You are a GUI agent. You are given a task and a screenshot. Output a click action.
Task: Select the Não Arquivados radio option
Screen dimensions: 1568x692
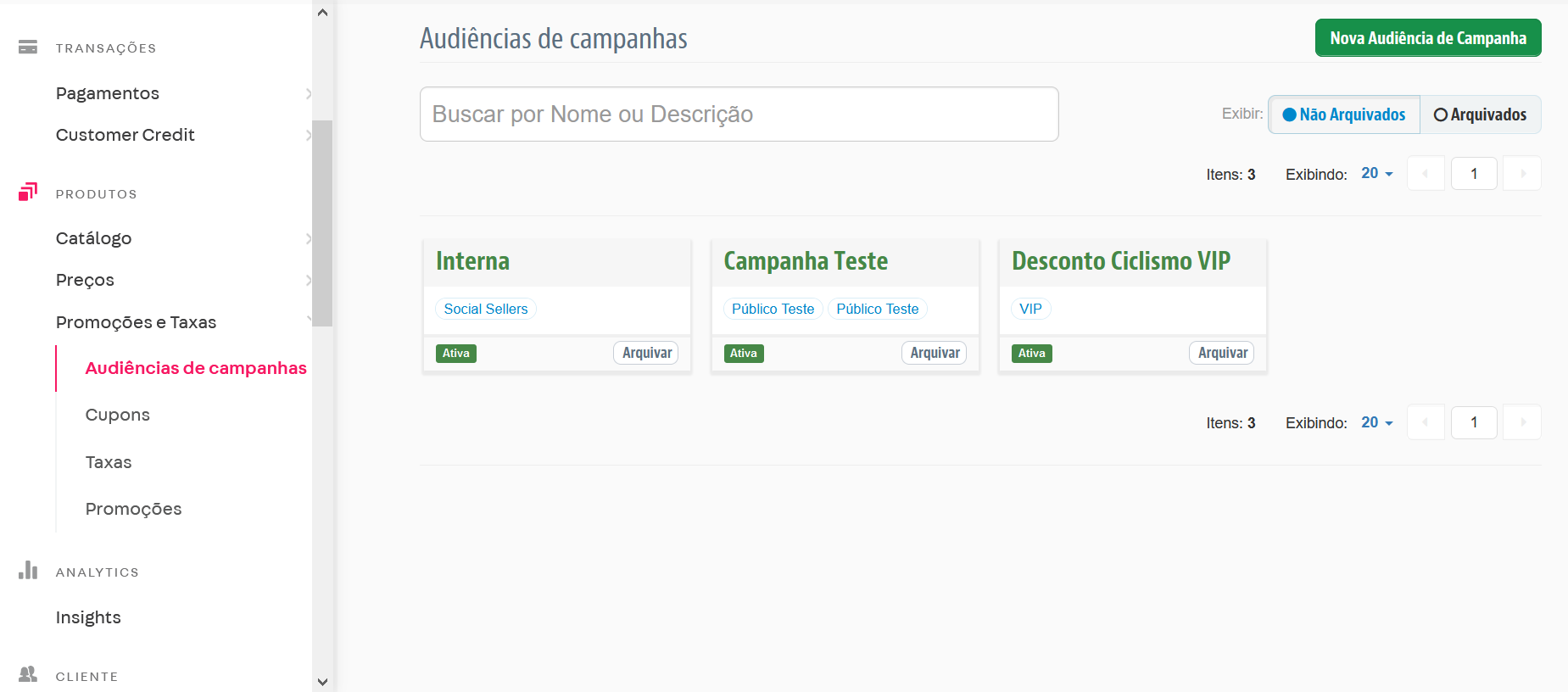tap(1344, 114)
